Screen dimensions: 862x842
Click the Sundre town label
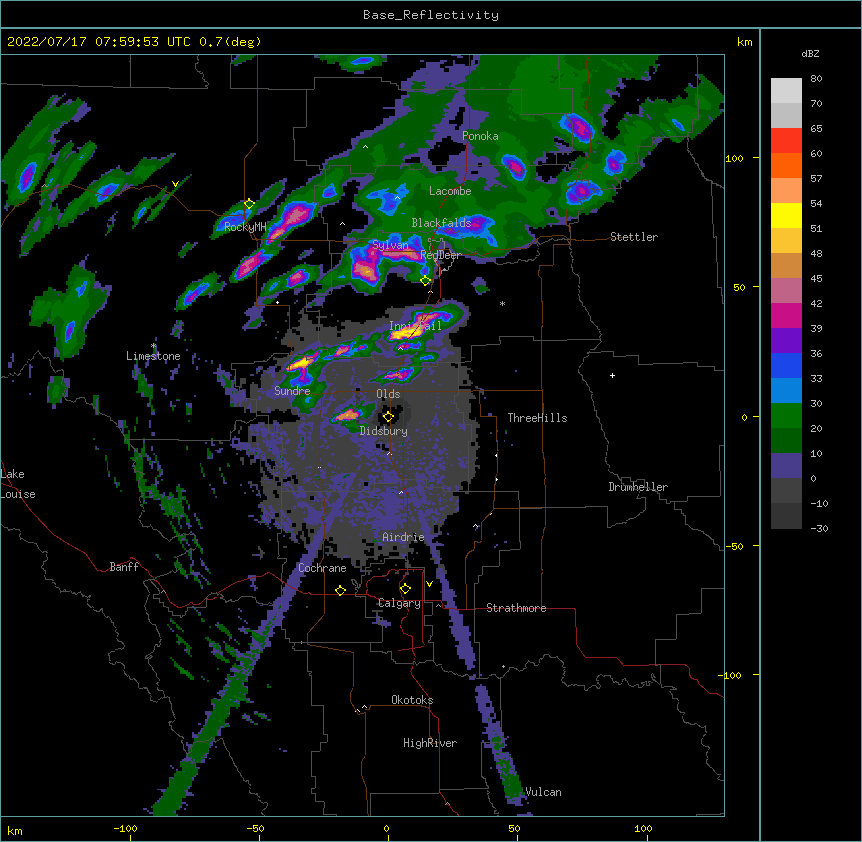[292, 391]
